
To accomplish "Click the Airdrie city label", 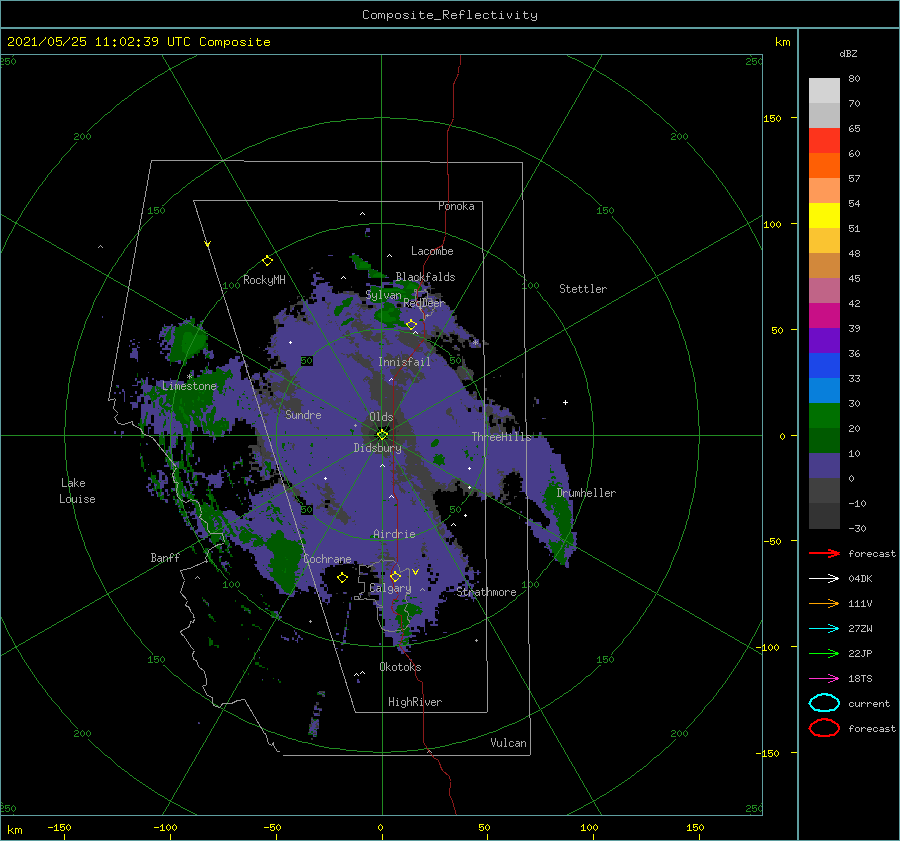I will pyautogui.click(x=394, y=534).
